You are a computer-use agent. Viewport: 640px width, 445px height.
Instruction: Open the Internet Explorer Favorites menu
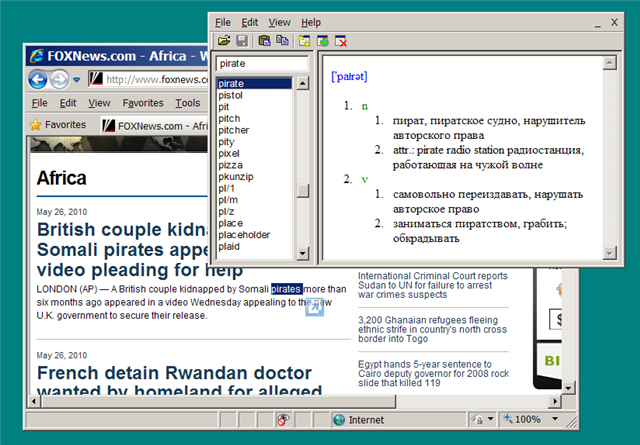click(x=143, y=103)
